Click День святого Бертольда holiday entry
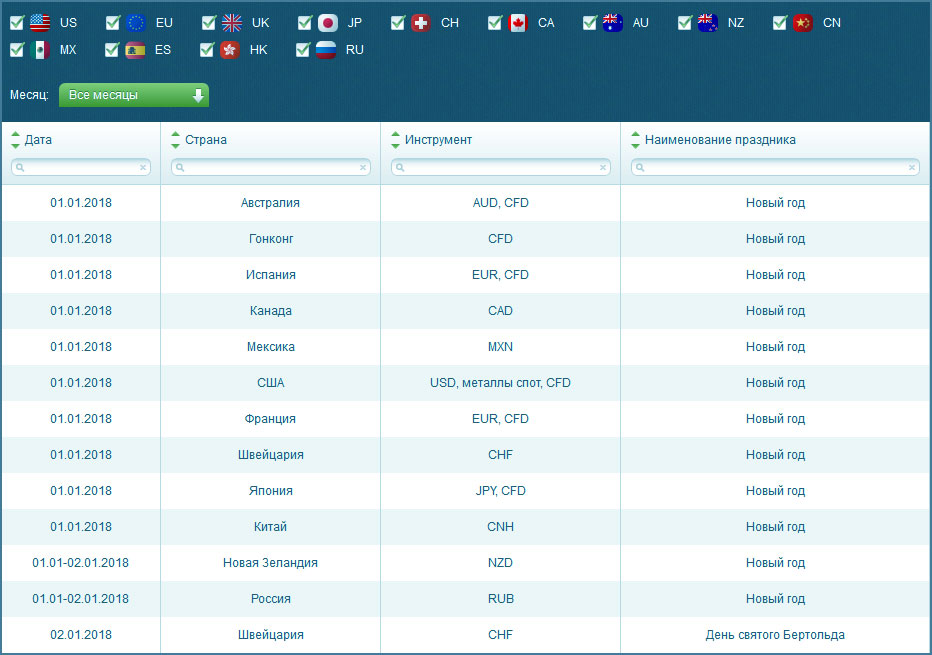Image resolution: width=932 pixels, height=655 pixels. point(775,635)
